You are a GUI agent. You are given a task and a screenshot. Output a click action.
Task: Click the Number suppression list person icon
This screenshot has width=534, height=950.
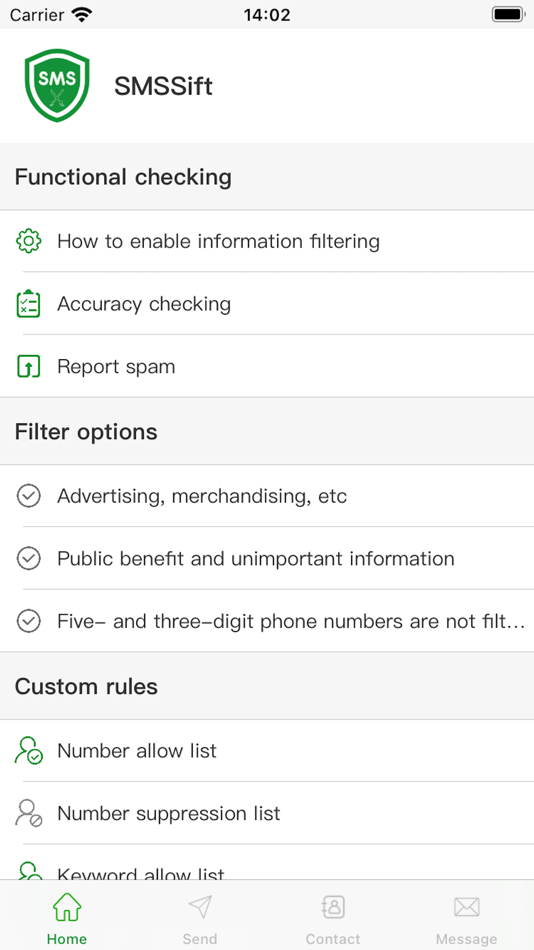click(x=28, y=813)
